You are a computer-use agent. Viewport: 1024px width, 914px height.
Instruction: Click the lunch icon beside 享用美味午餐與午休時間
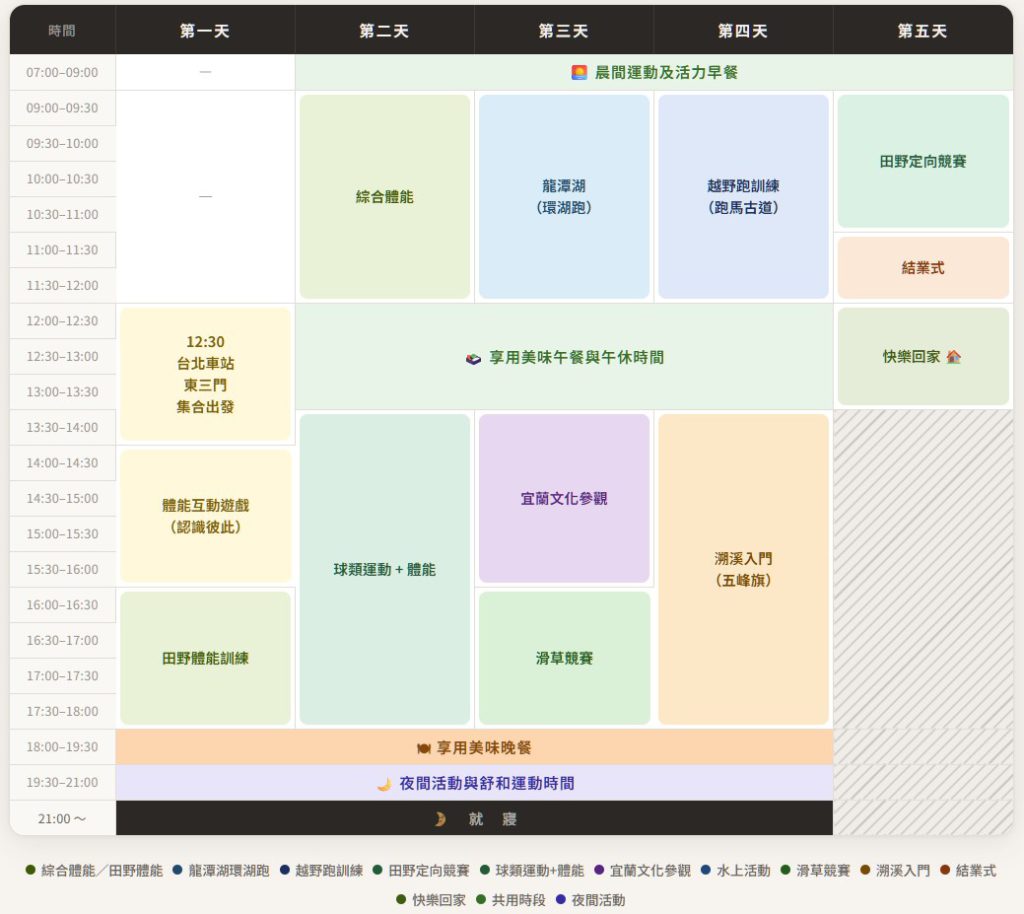[x=474, y=358]
